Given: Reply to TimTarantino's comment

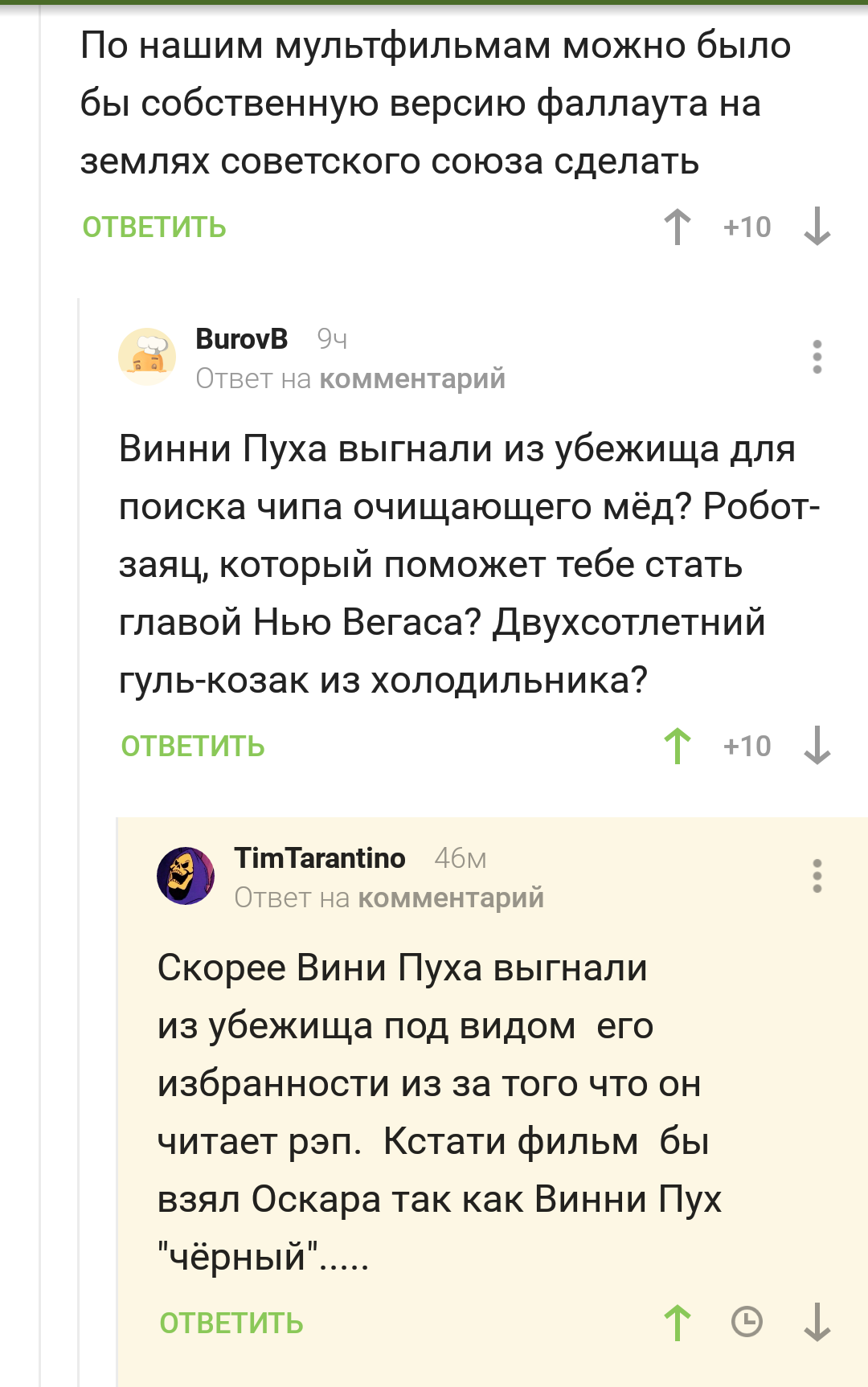Looking at the screenshot, I should (x=231, y=1324).
